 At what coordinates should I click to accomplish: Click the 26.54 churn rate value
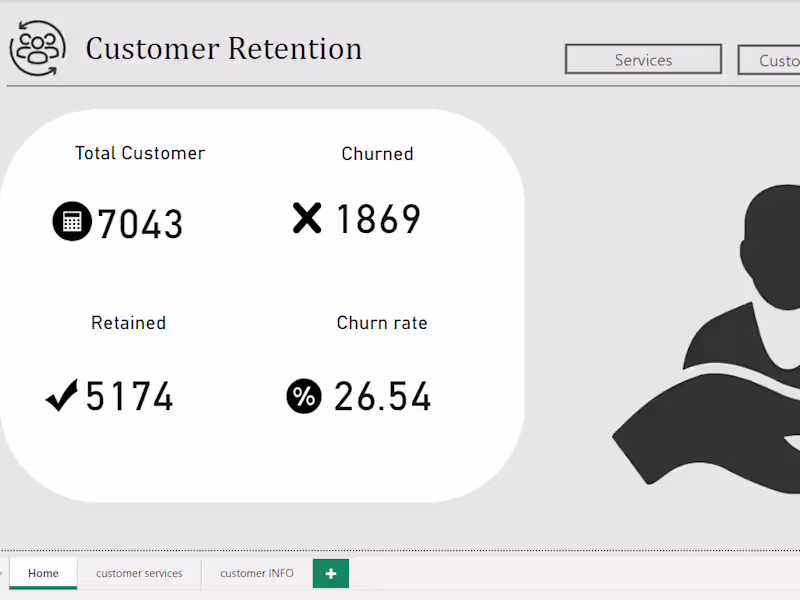383,396
